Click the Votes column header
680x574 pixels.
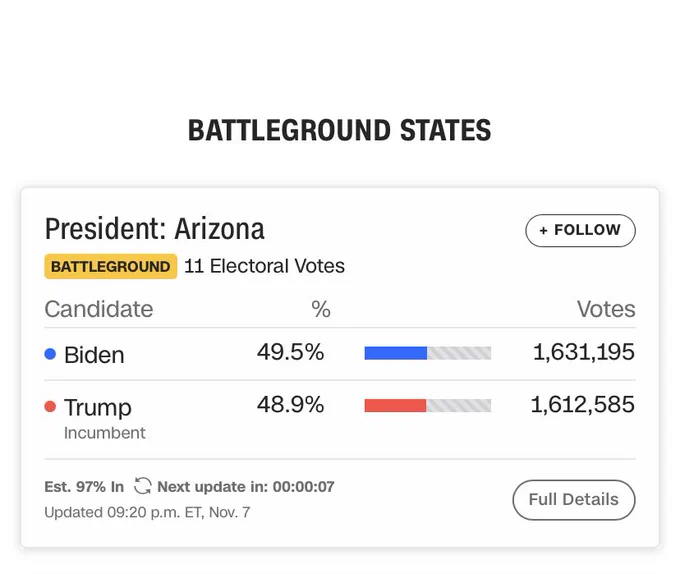606,309
